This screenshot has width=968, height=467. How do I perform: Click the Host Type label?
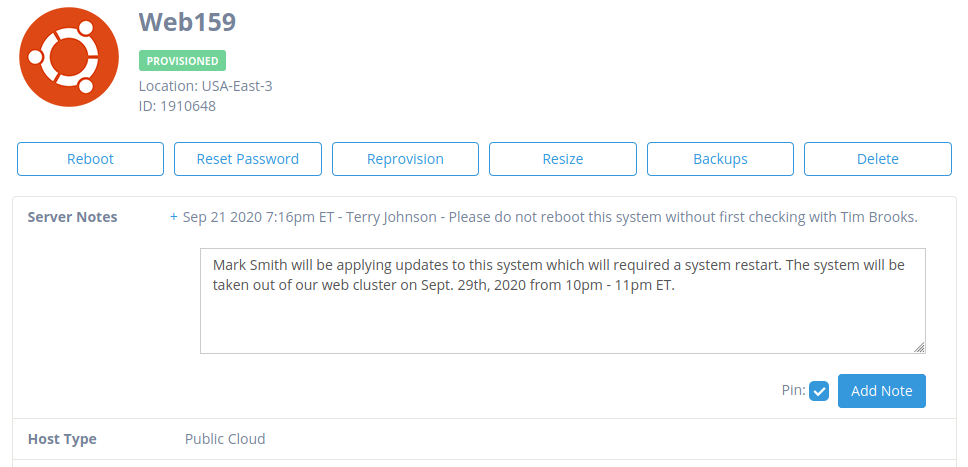click(x=62, y=439)
